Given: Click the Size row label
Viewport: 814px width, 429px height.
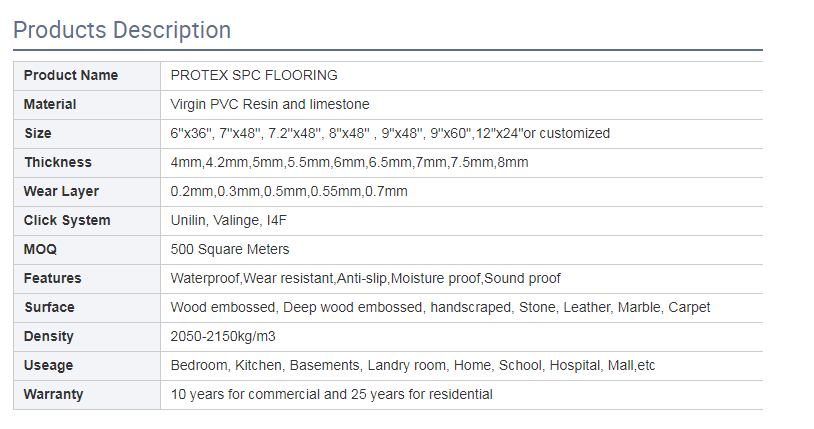Looking at the screenshot, I should (38, 133).
